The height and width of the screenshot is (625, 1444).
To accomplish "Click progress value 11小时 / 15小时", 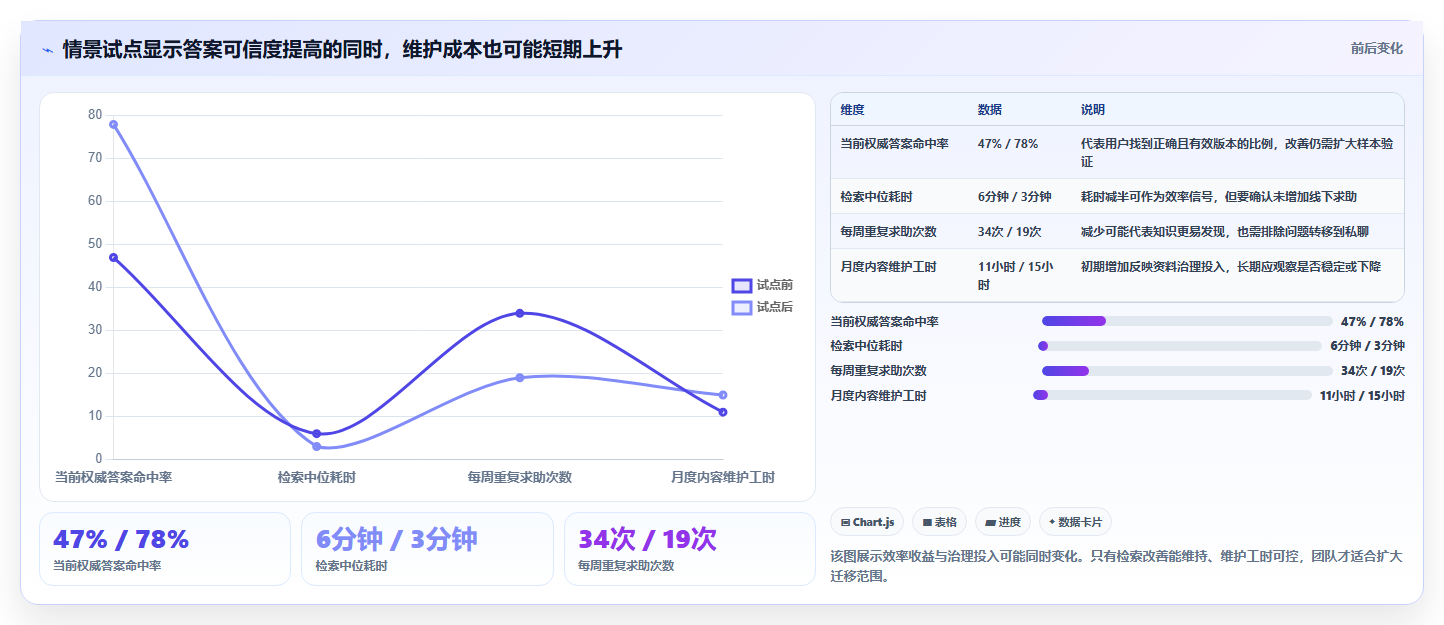I will [1362, 395].
